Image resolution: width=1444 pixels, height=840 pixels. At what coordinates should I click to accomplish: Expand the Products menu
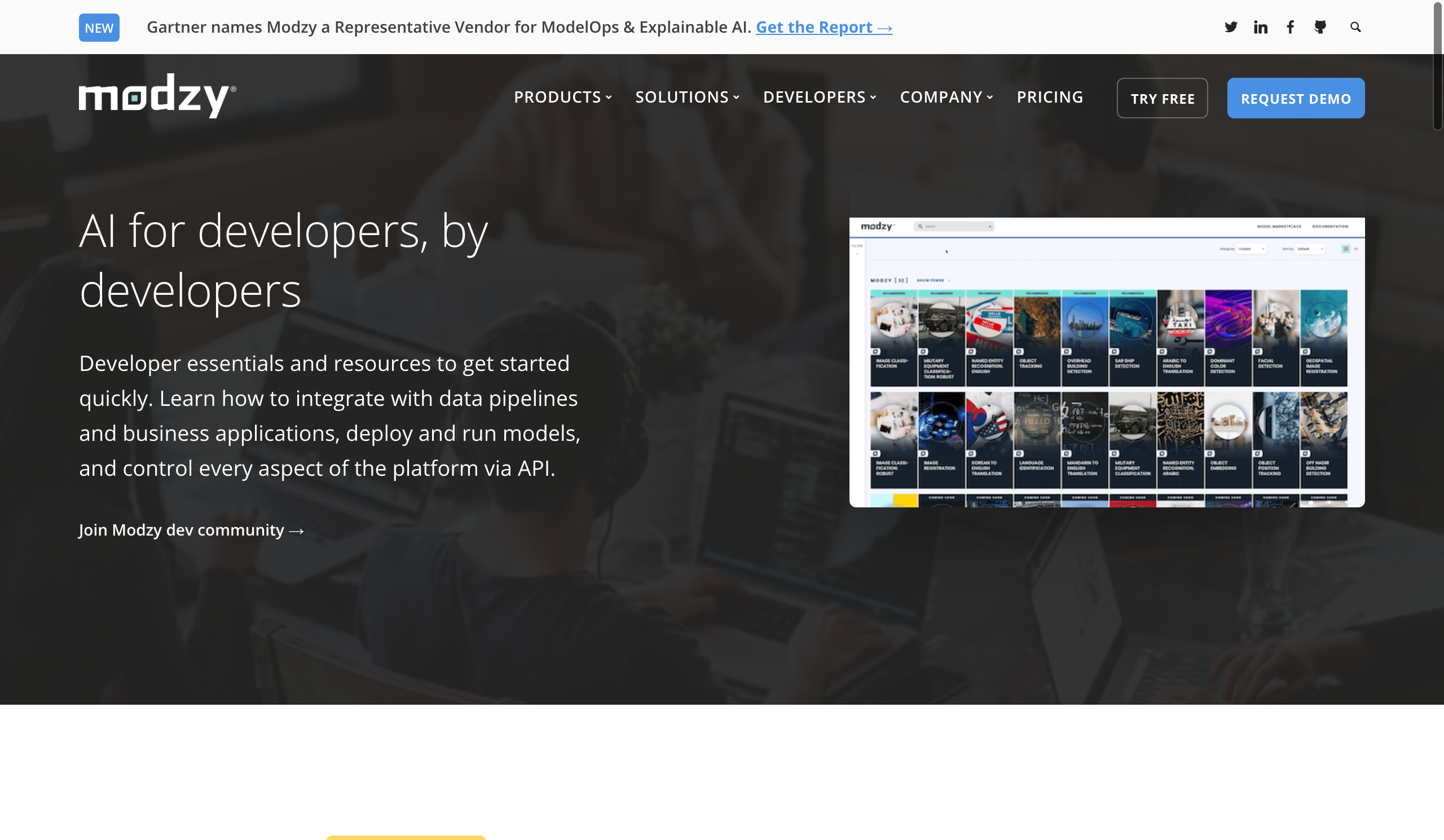tap(563, 98)
